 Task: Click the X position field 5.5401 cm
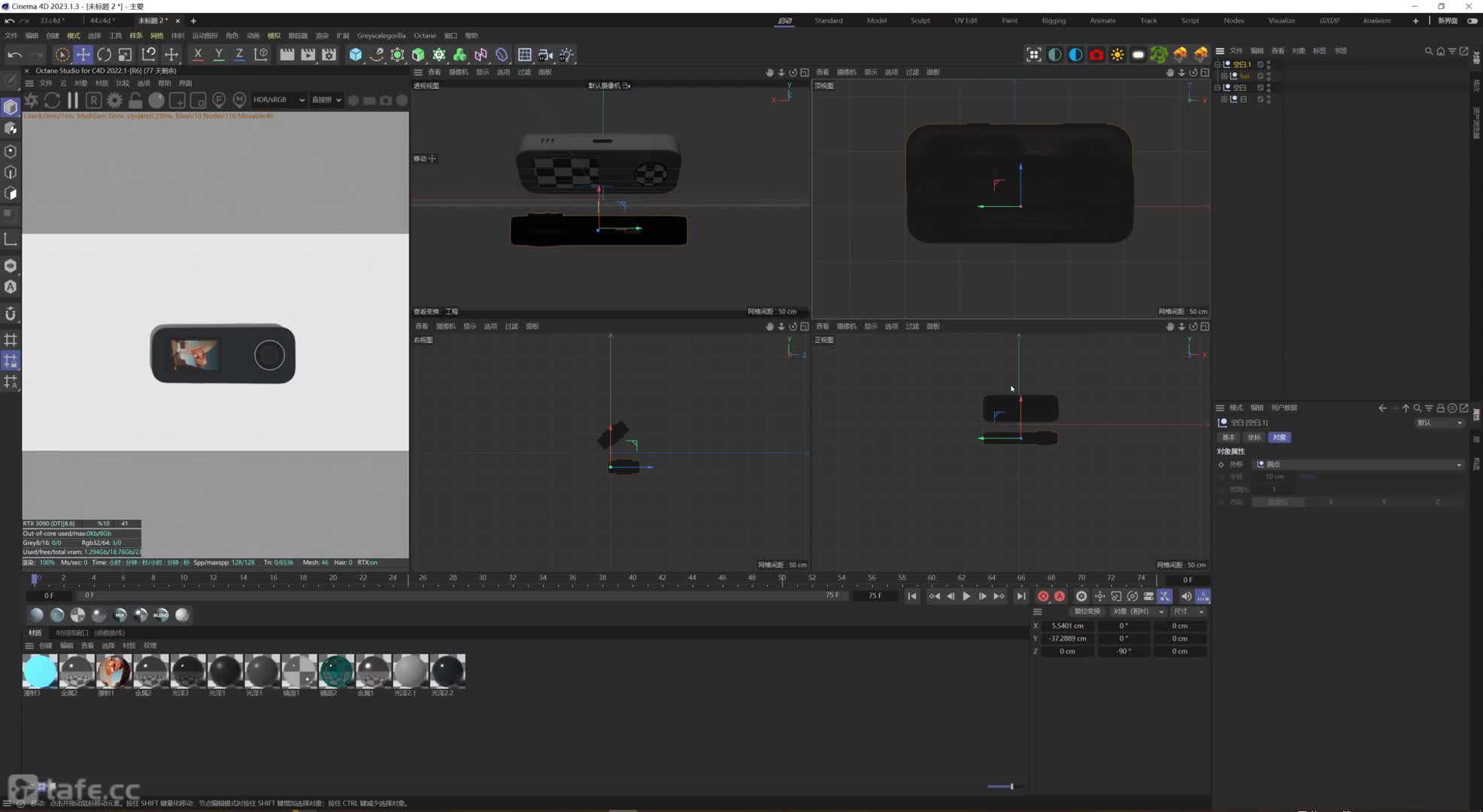[1068, 626]
